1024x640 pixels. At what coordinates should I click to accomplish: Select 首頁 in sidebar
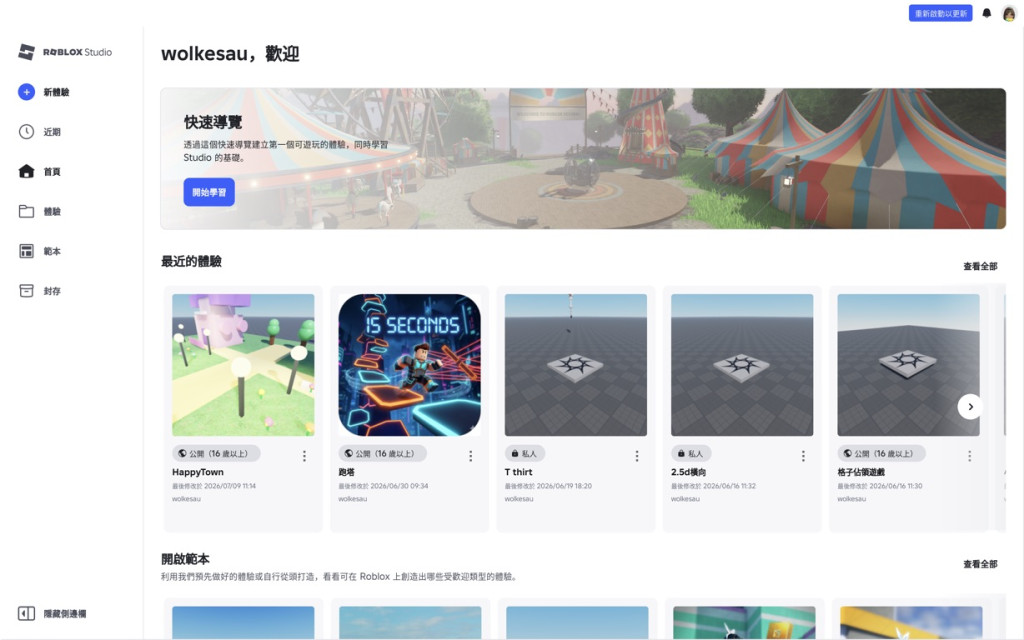[x=52, y=172]
